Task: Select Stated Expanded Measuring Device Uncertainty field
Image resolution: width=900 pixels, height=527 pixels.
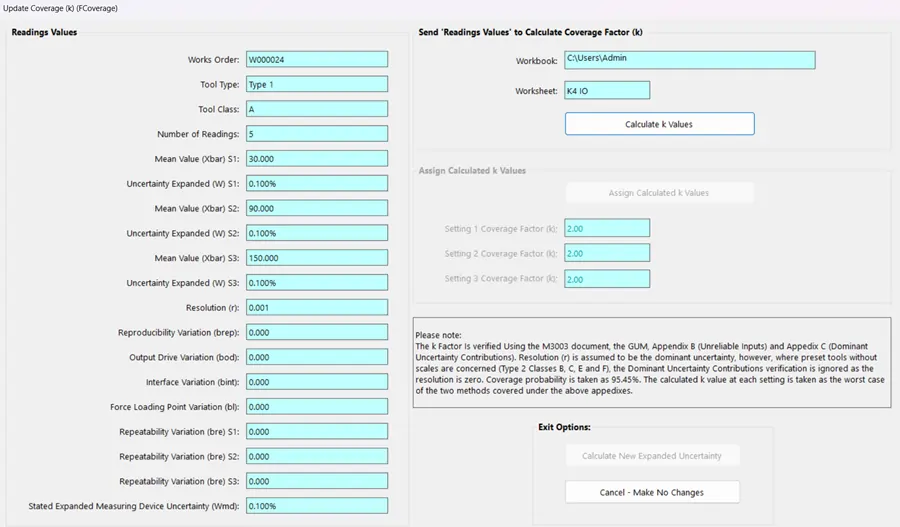Action: [x=317, y=506]
